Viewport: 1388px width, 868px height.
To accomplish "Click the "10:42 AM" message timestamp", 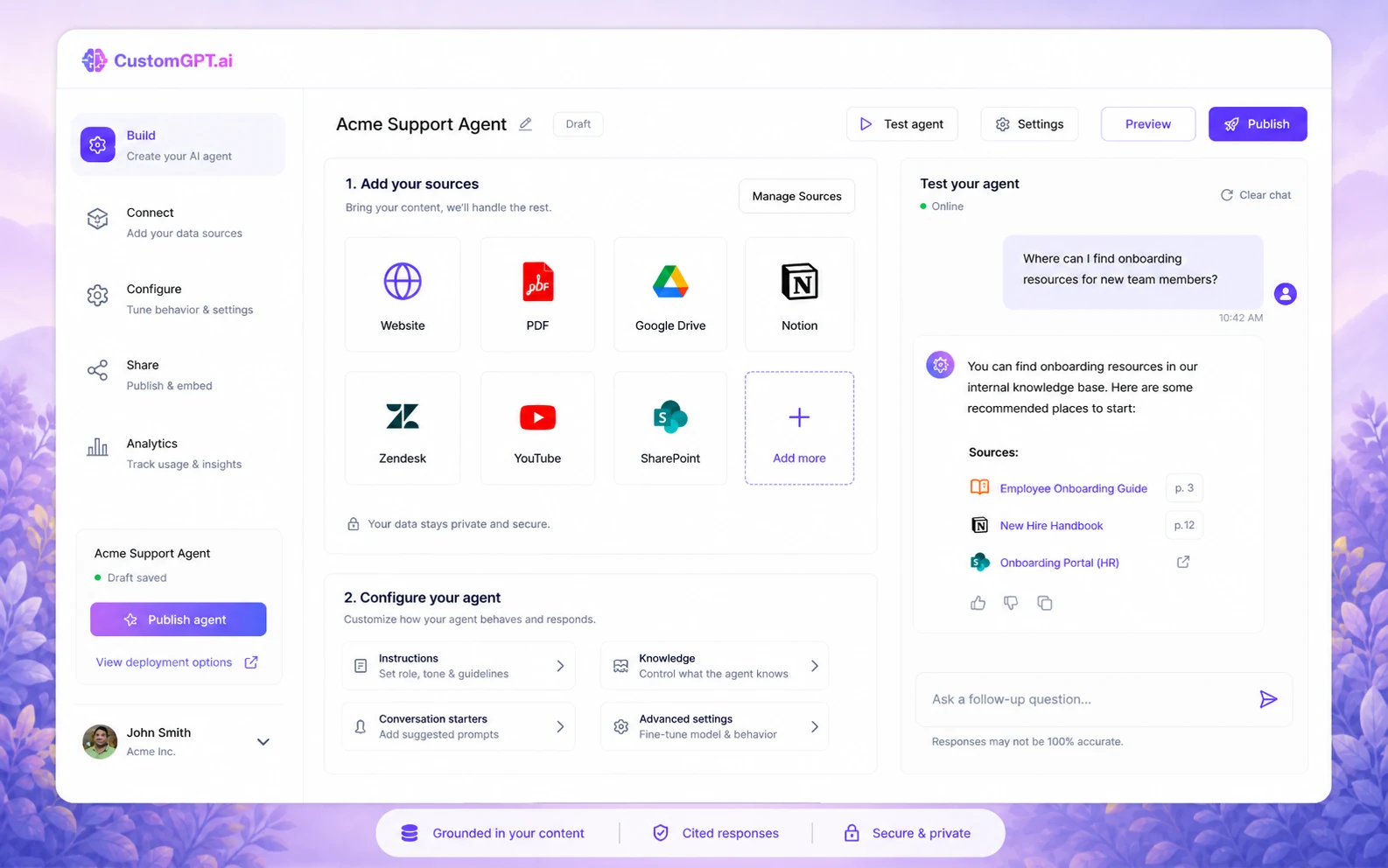I will 1240,318.
